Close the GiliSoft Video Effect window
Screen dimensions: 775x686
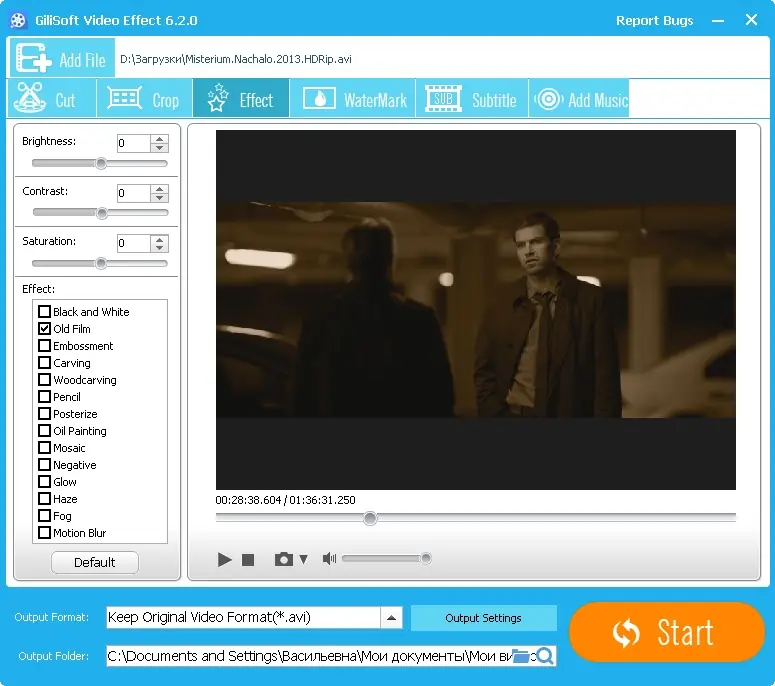pyautogui.click(x=751, y=20)
